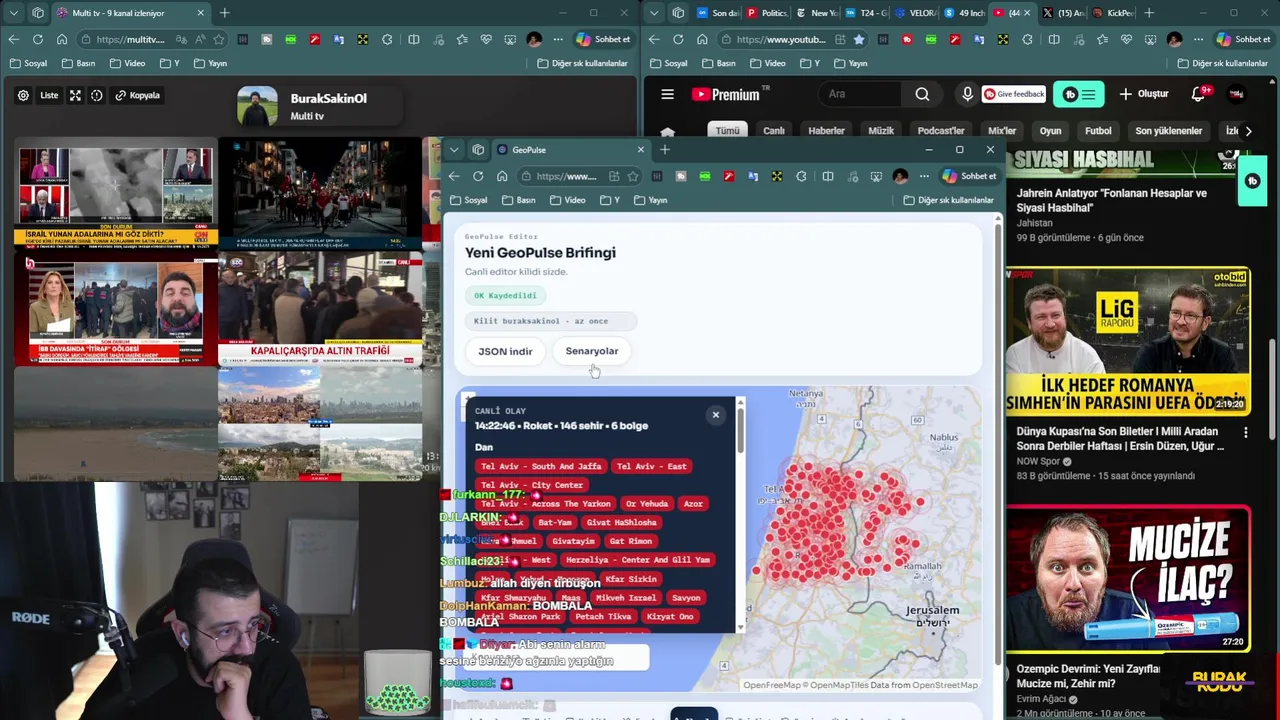Open Jahrein Anlatıyor video title link
This screenshot has height=720, width=1280.
(x=1112, y=200)
